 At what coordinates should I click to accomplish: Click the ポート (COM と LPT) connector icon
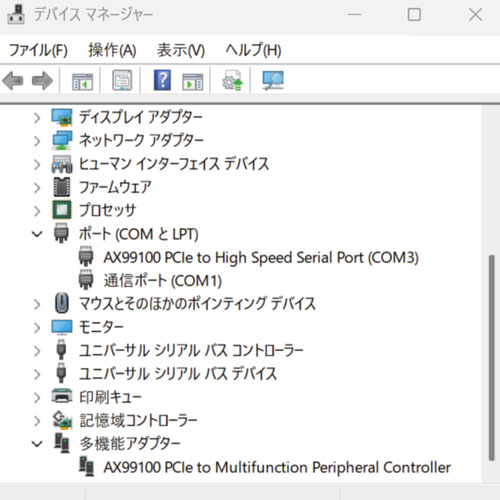tap(61, 233)
